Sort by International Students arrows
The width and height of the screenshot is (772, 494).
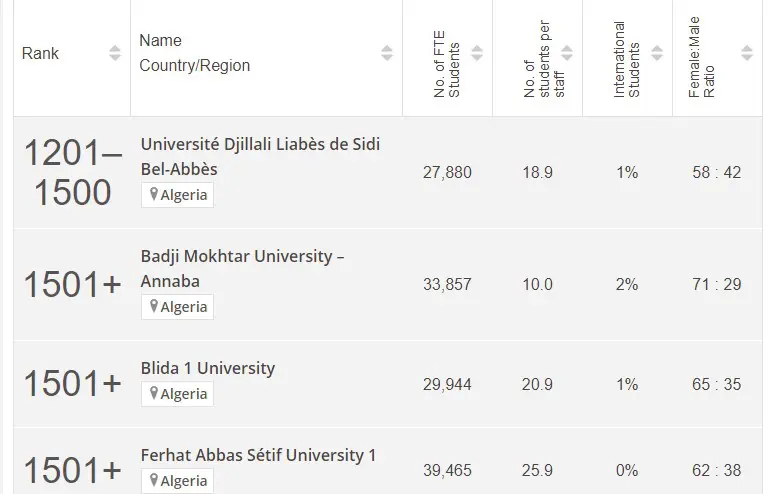[x=657, y=53]
